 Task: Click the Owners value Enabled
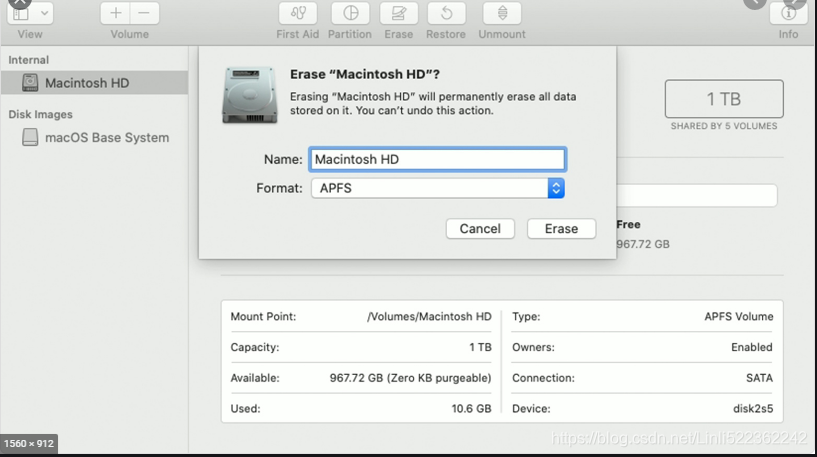point(752,347)
